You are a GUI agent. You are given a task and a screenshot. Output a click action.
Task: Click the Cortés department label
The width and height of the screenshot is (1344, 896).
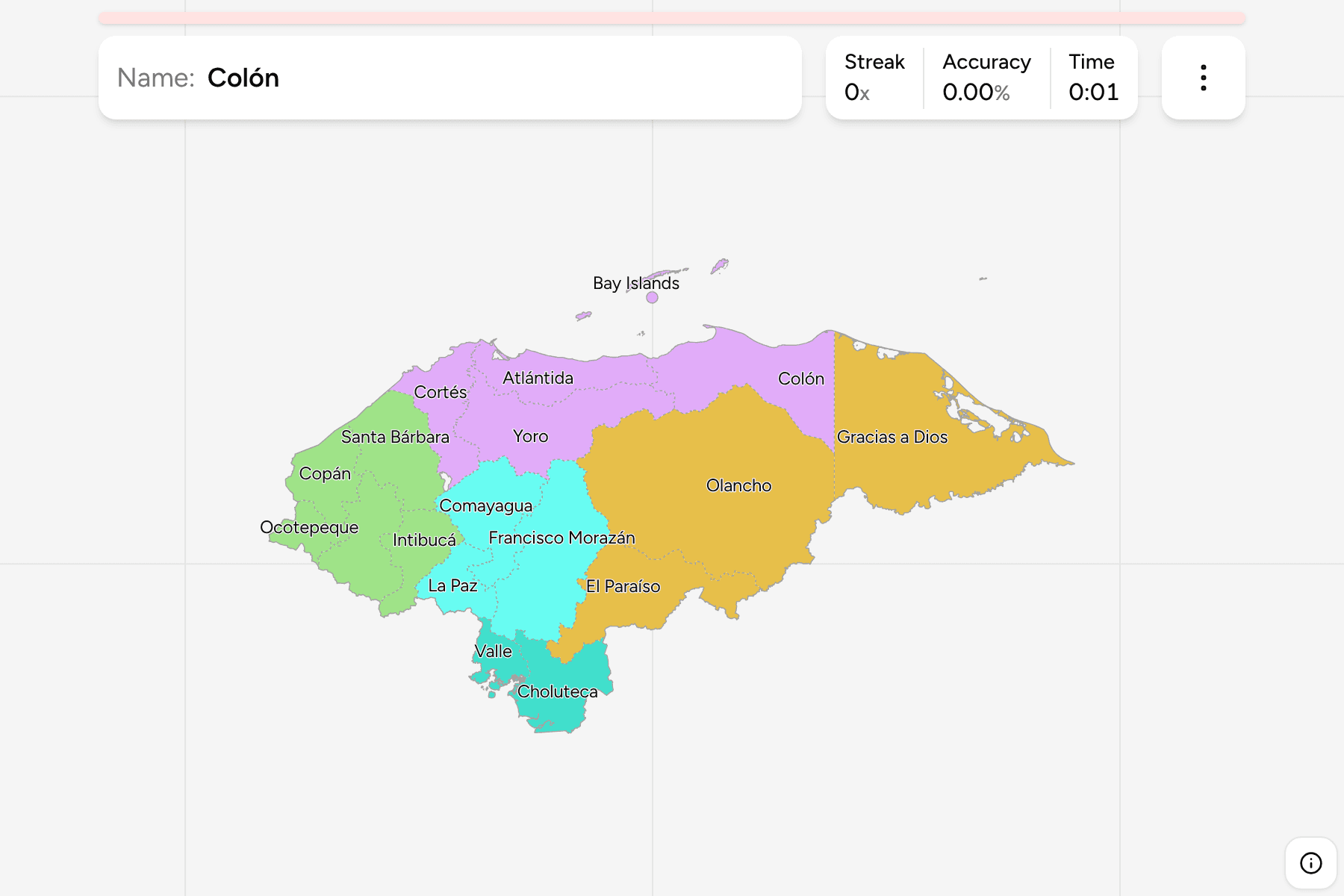pos(441,392)
